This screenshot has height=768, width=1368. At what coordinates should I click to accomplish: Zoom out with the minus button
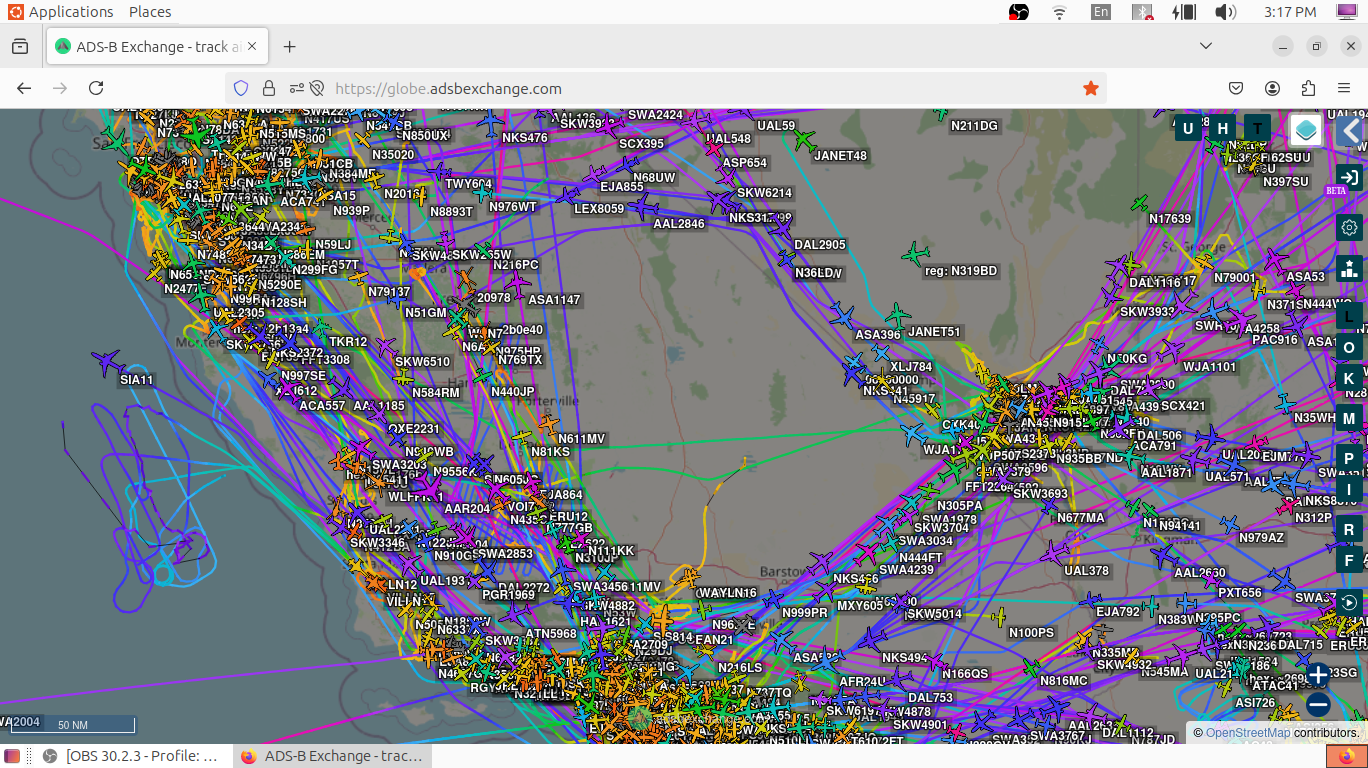click(1318, 704)
